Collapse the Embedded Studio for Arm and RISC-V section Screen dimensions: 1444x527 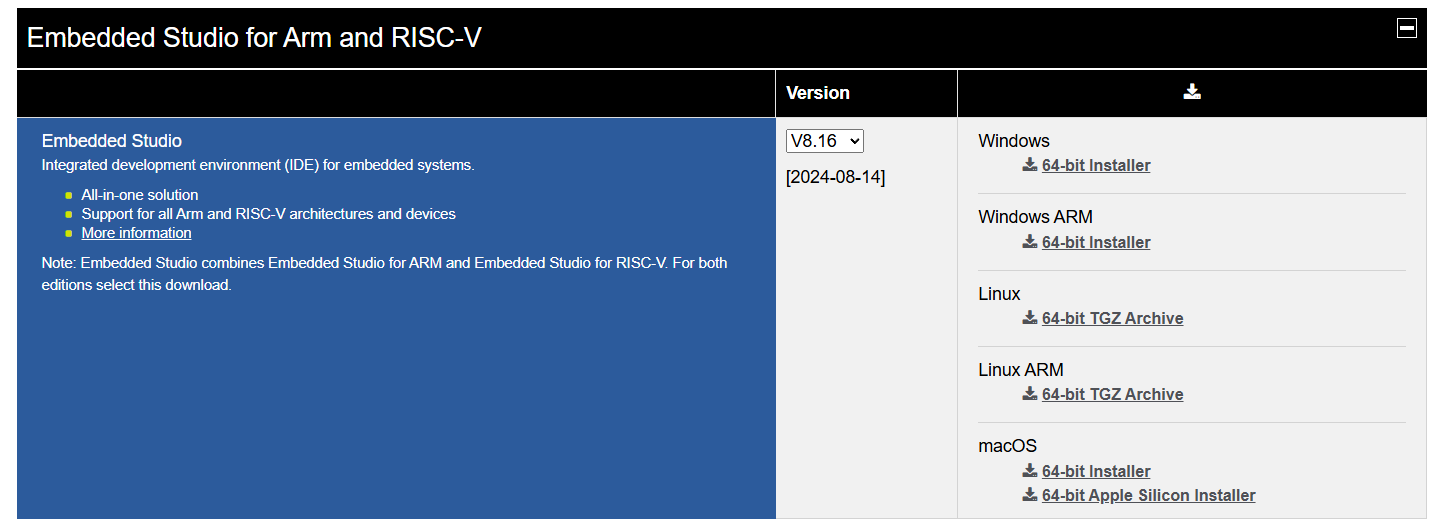click(1406, 29)
